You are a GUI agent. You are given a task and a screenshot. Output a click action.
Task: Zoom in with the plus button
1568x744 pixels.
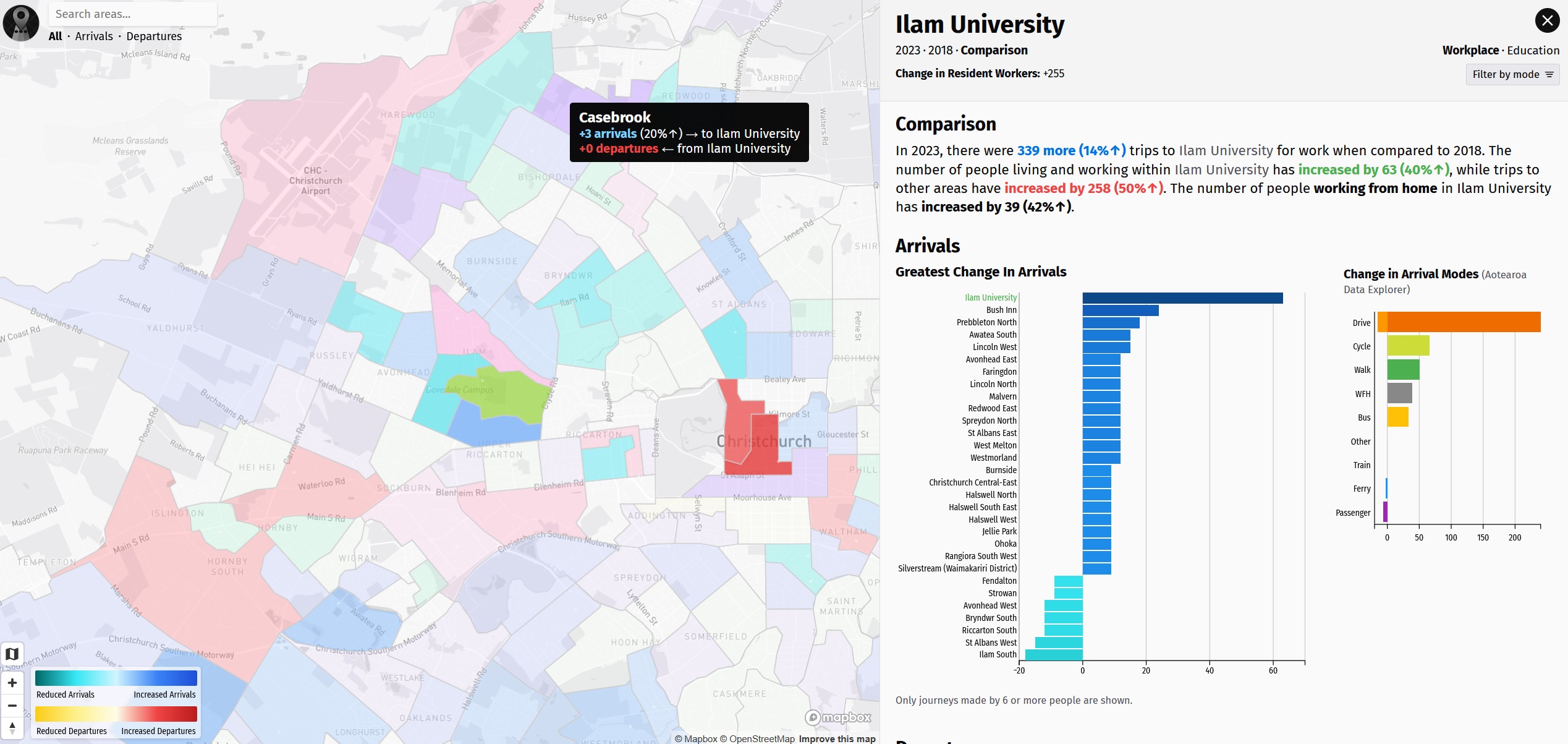[12, 683]
